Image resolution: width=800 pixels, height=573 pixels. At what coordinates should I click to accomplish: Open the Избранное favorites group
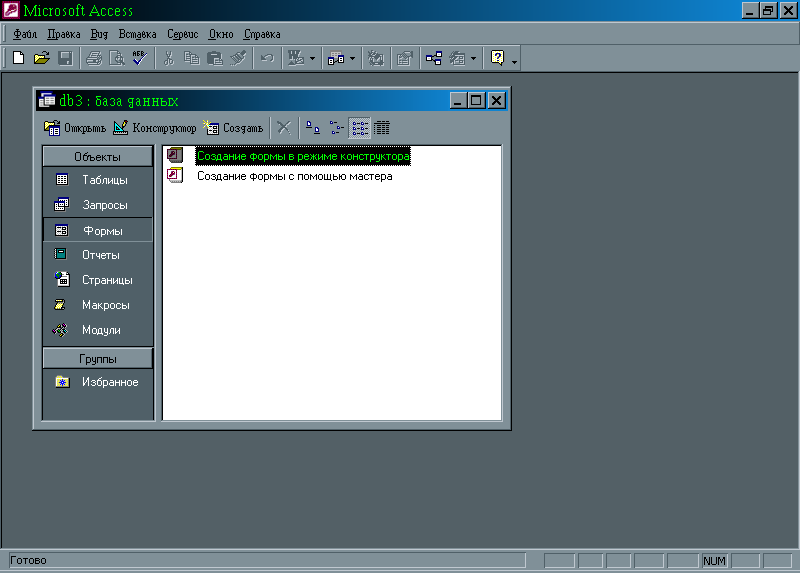pos(97,382)
